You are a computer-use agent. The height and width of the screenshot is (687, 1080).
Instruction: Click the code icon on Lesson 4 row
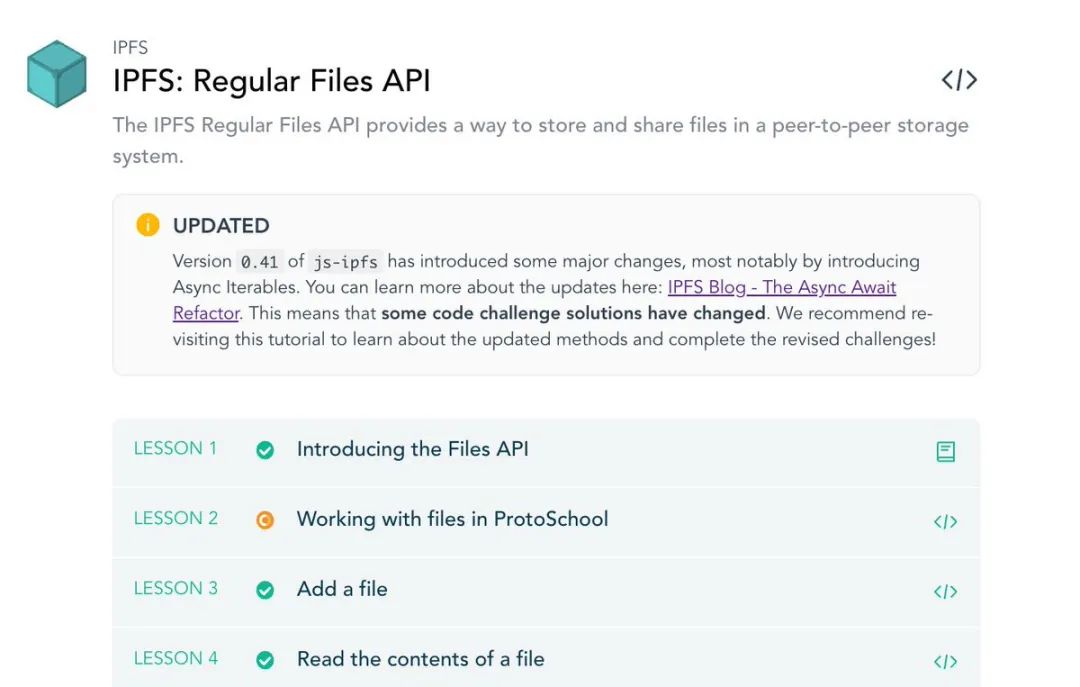point(946,662)
